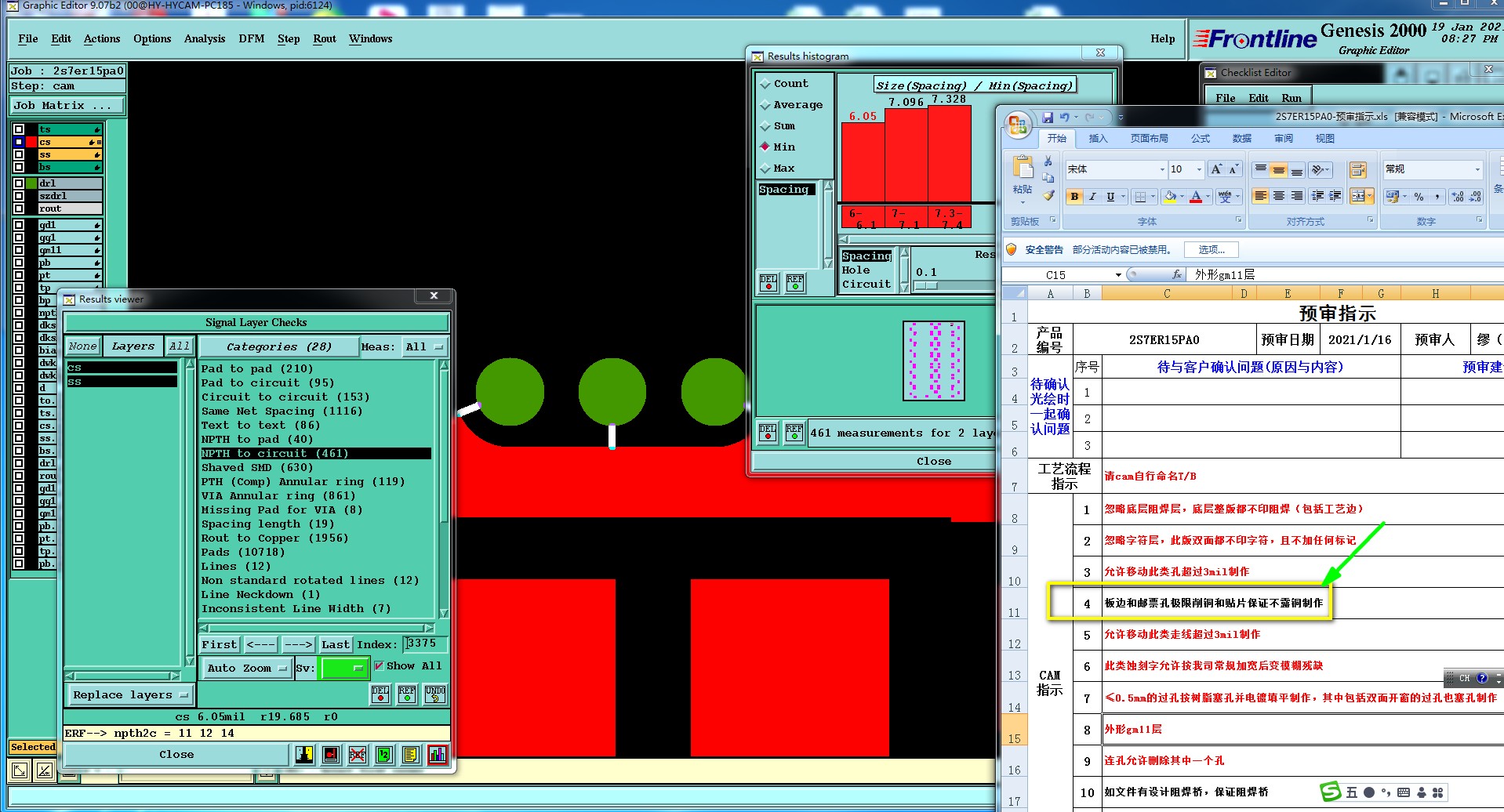Switch to the Excel 插入 ribbon tab
This screenshot has width=1504, height=812.
pos(1098,139)
